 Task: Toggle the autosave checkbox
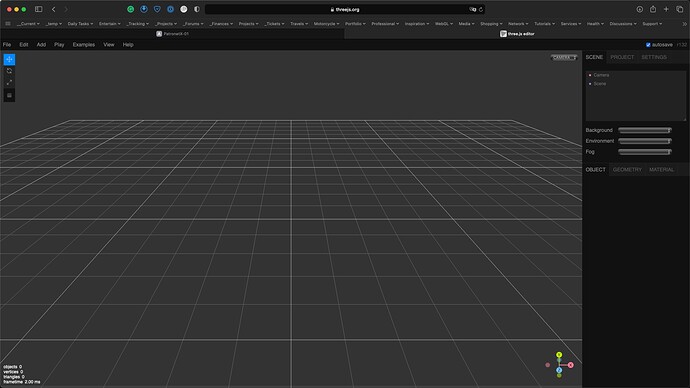tap(648, 45)
